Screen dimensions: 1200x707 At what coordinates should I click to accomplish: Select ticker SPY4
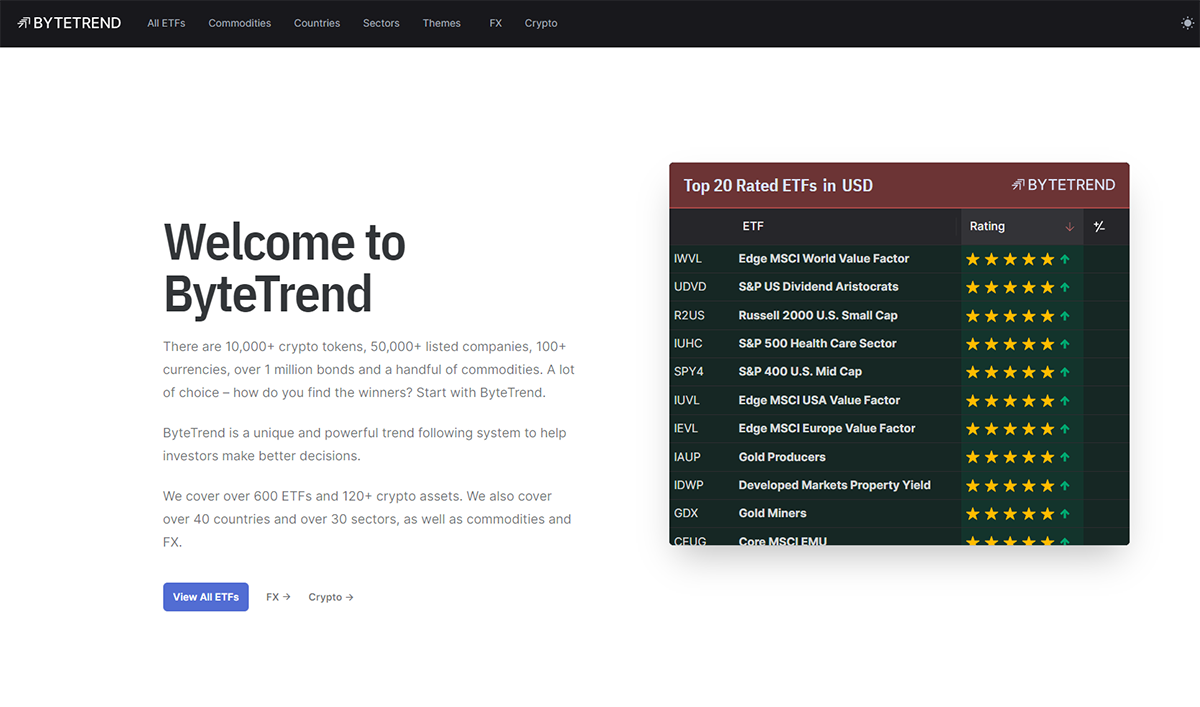(x=688, y=372)
